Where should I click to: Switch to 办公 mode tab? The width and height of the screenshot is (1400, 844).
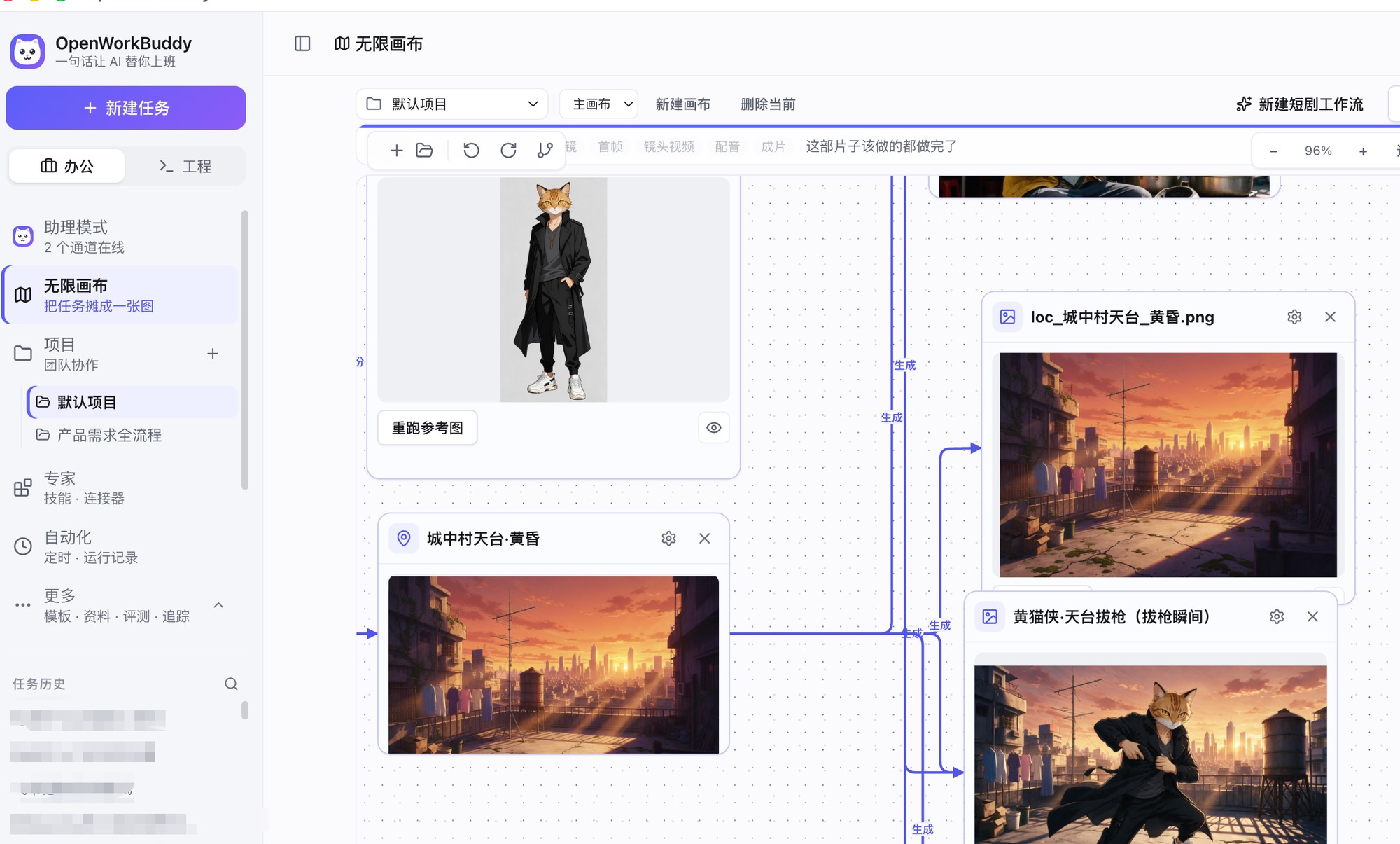click(x=67, y=166)
